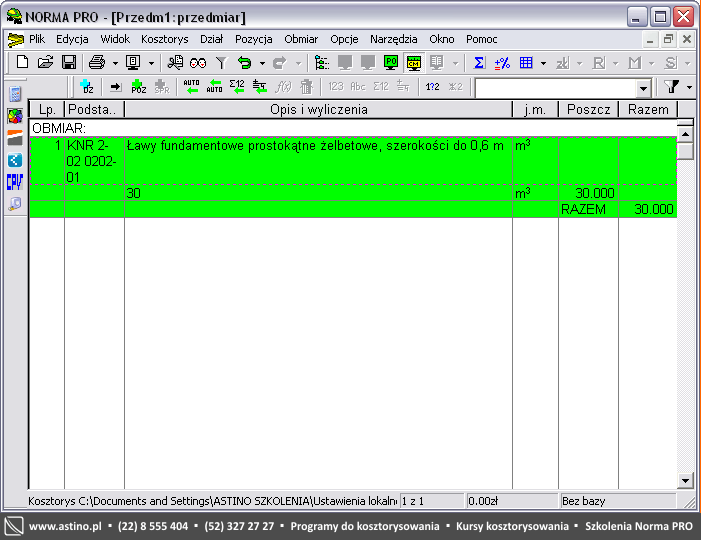This screenshot has width=701, height=540.
Task: Click the lines with green arrow icon
Action: pyautogui.click(x=259, y=86)
